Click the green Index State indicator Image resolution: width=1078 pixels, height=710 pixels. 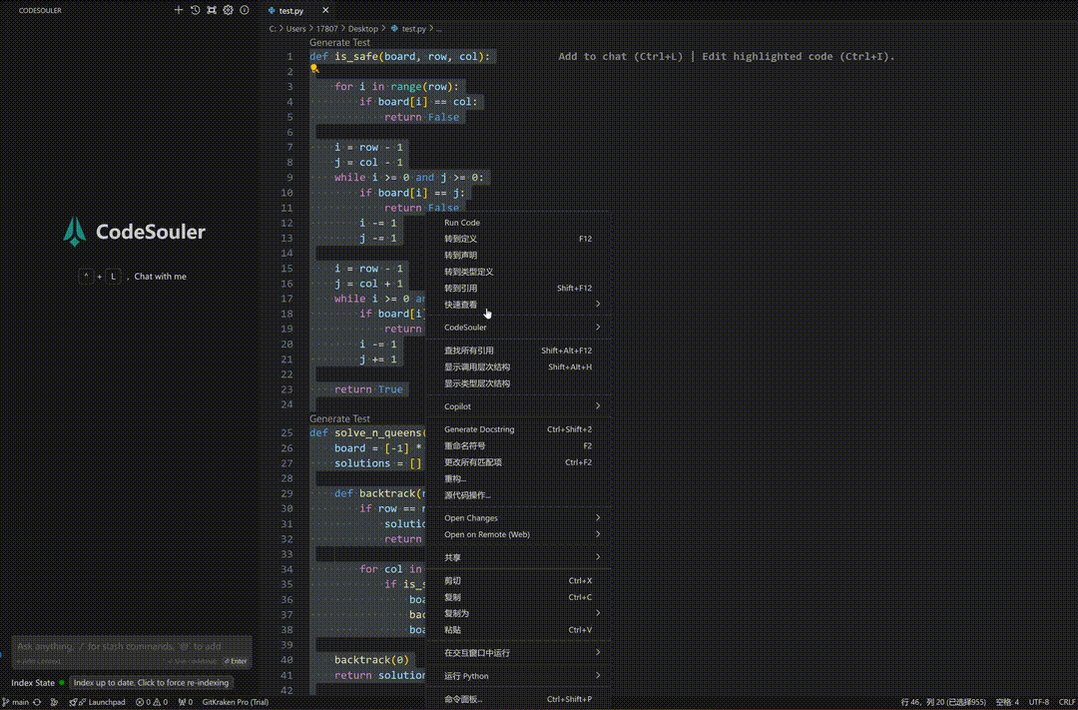[x=62, y=683]
